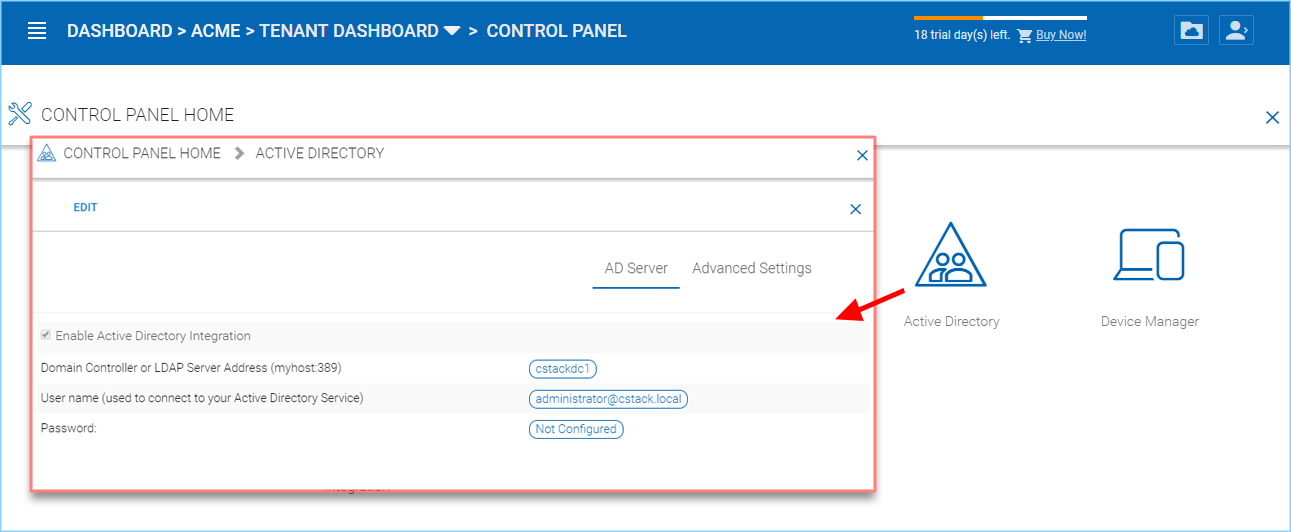Click the Active Directory breadcrumb logo icon
Image resolution: width=1291 pixels, height=532 pixels.
click(x=46, y=154)
